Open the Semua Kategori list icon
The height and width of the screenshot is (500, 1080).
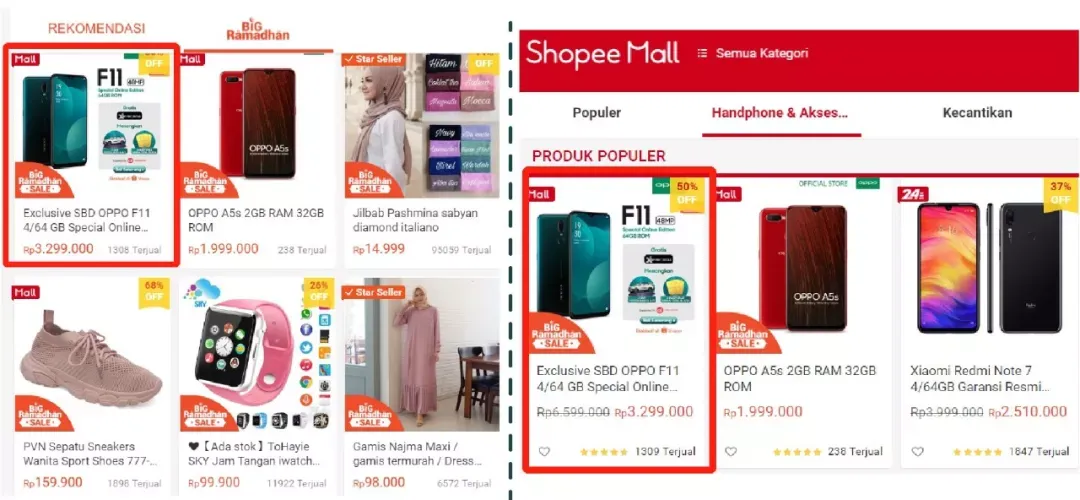click(x=701, y=53)
